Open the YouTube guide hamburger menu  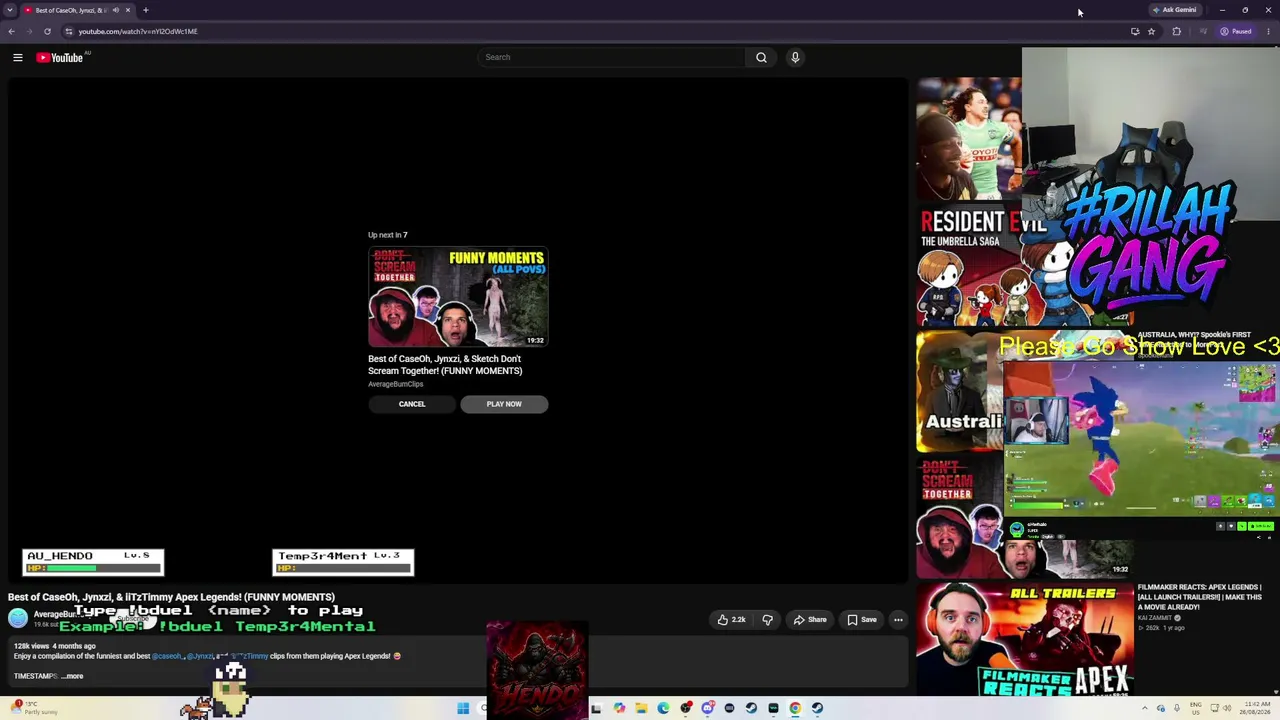pyautogui.click(x=17, y=58)
